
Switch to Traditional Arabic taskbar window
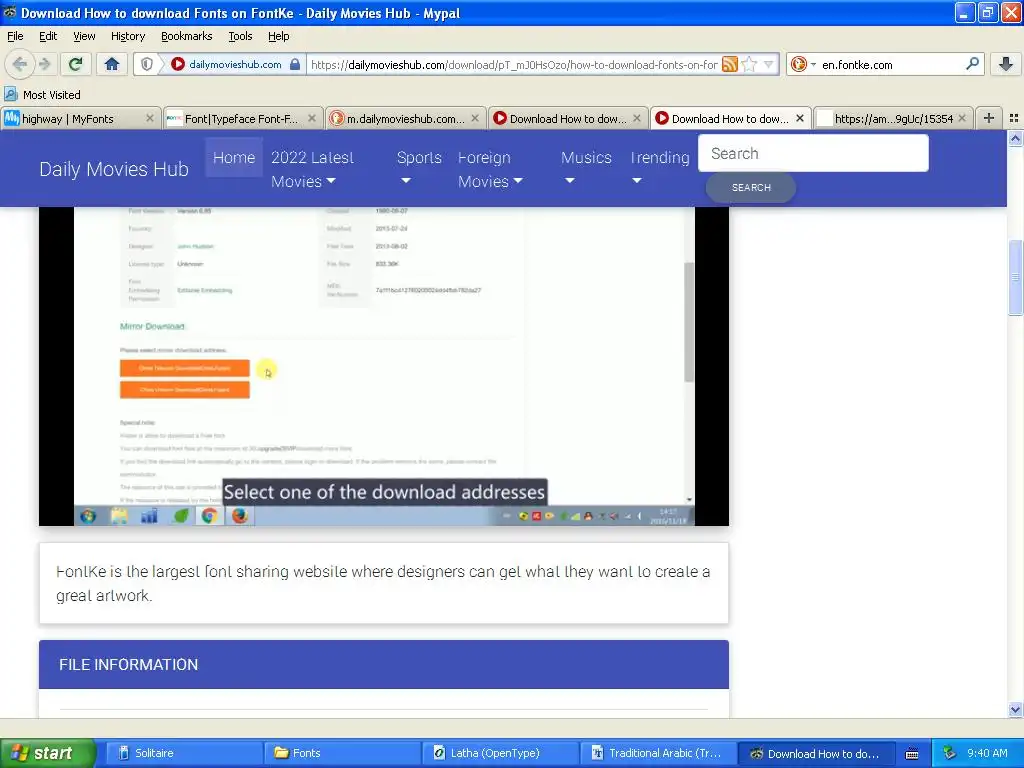(x=659, y=753)
